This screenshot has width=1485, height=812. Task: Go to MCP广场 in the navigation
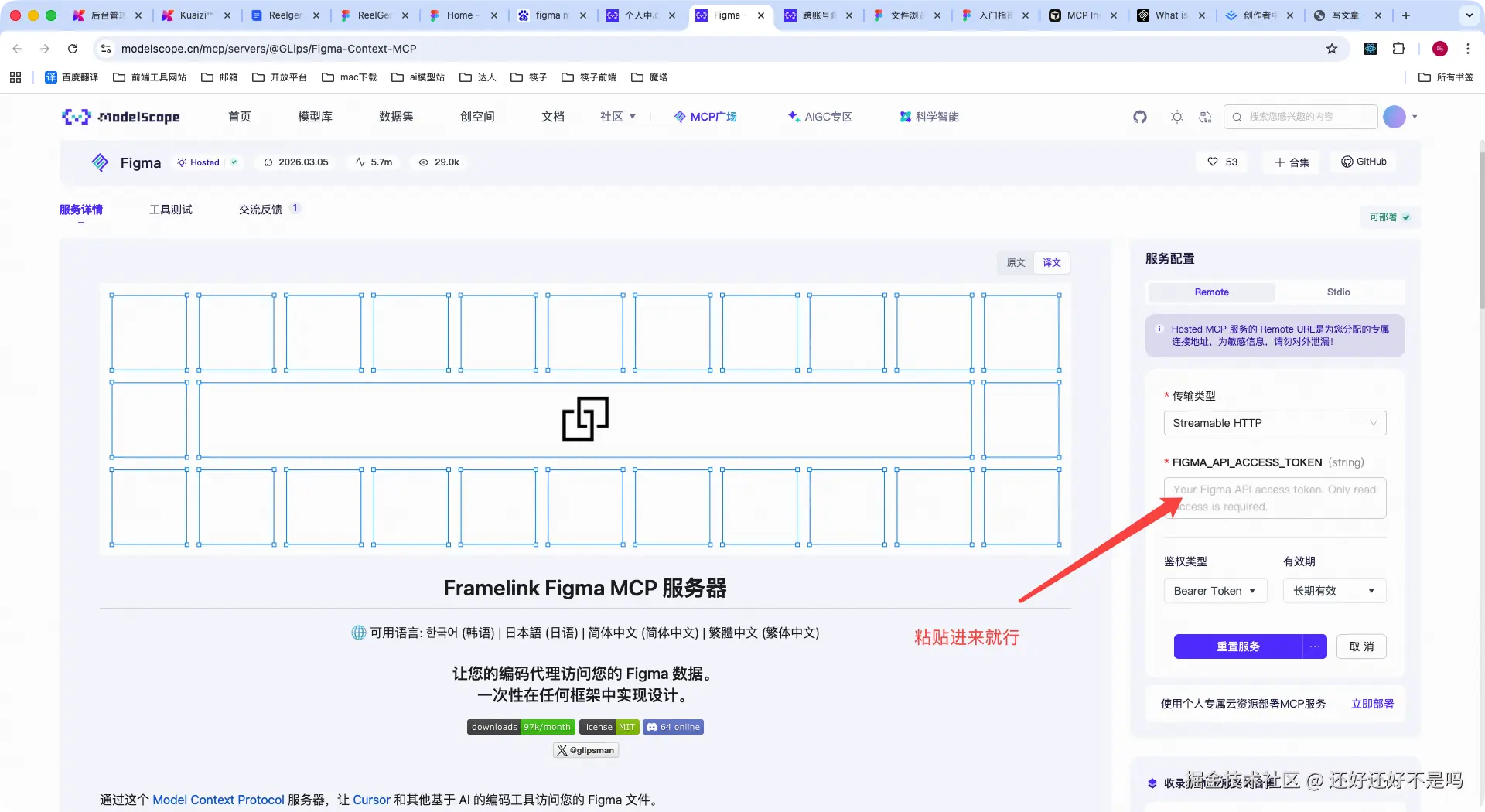pos(705,117)
